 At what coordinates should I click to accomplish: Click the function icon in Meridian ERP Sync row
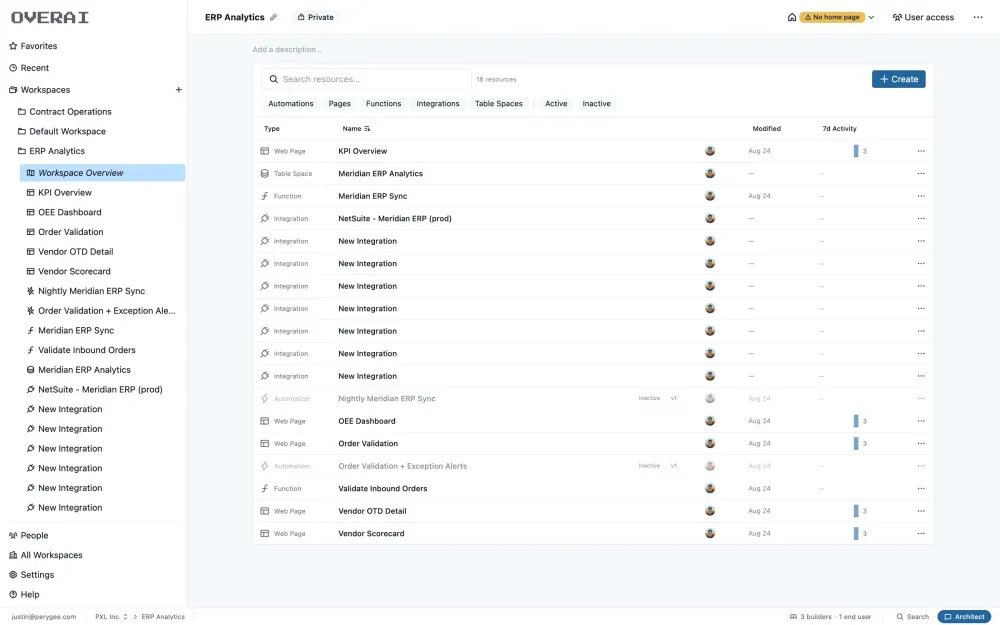[265, 196]
